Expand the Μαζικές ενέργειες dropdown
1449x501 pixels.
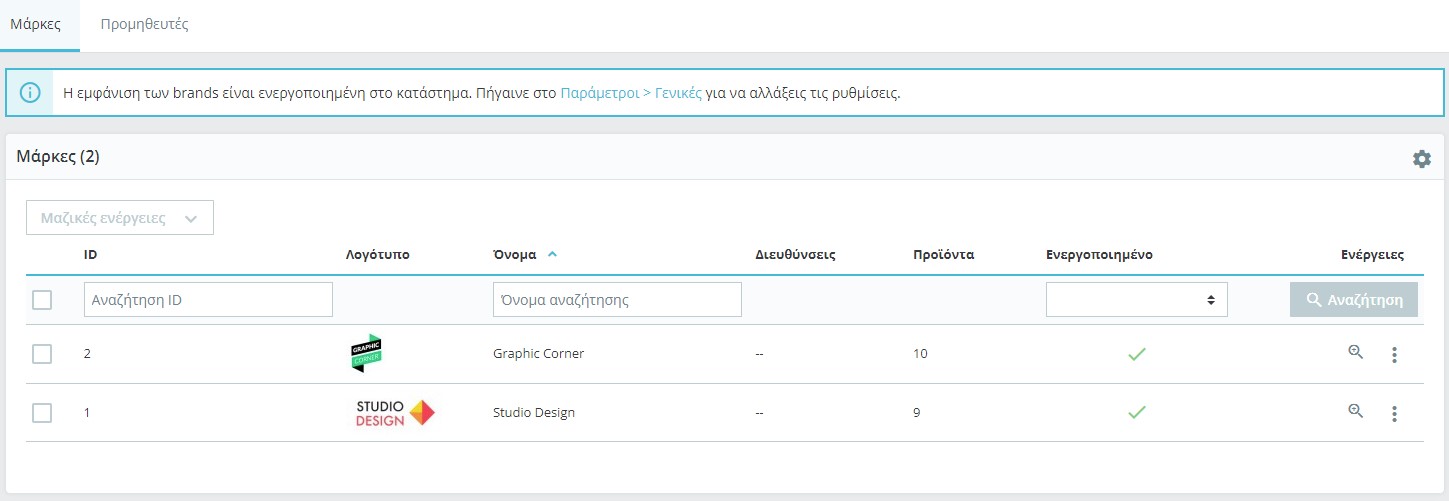coord(120,218)
